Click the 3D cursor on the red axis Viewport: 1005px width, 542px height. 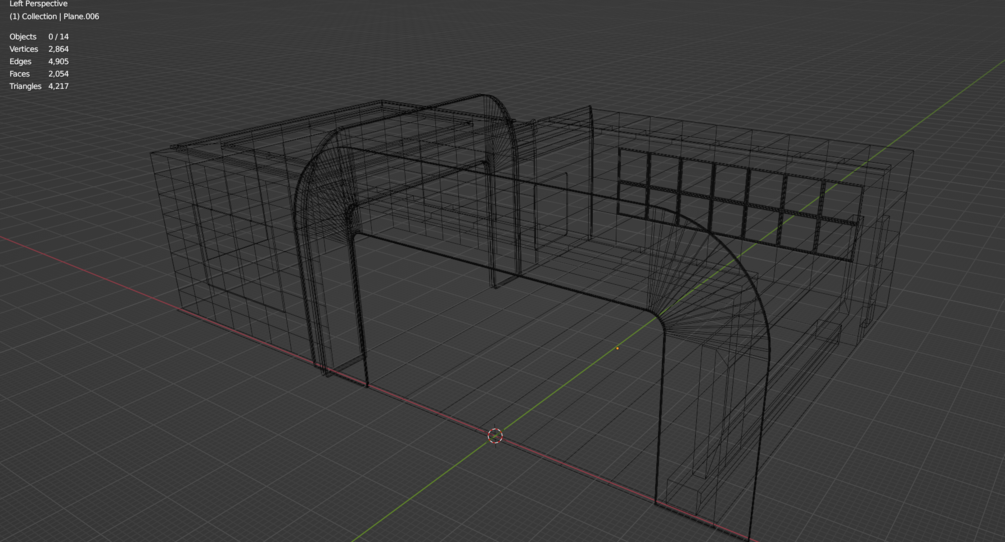495,436
